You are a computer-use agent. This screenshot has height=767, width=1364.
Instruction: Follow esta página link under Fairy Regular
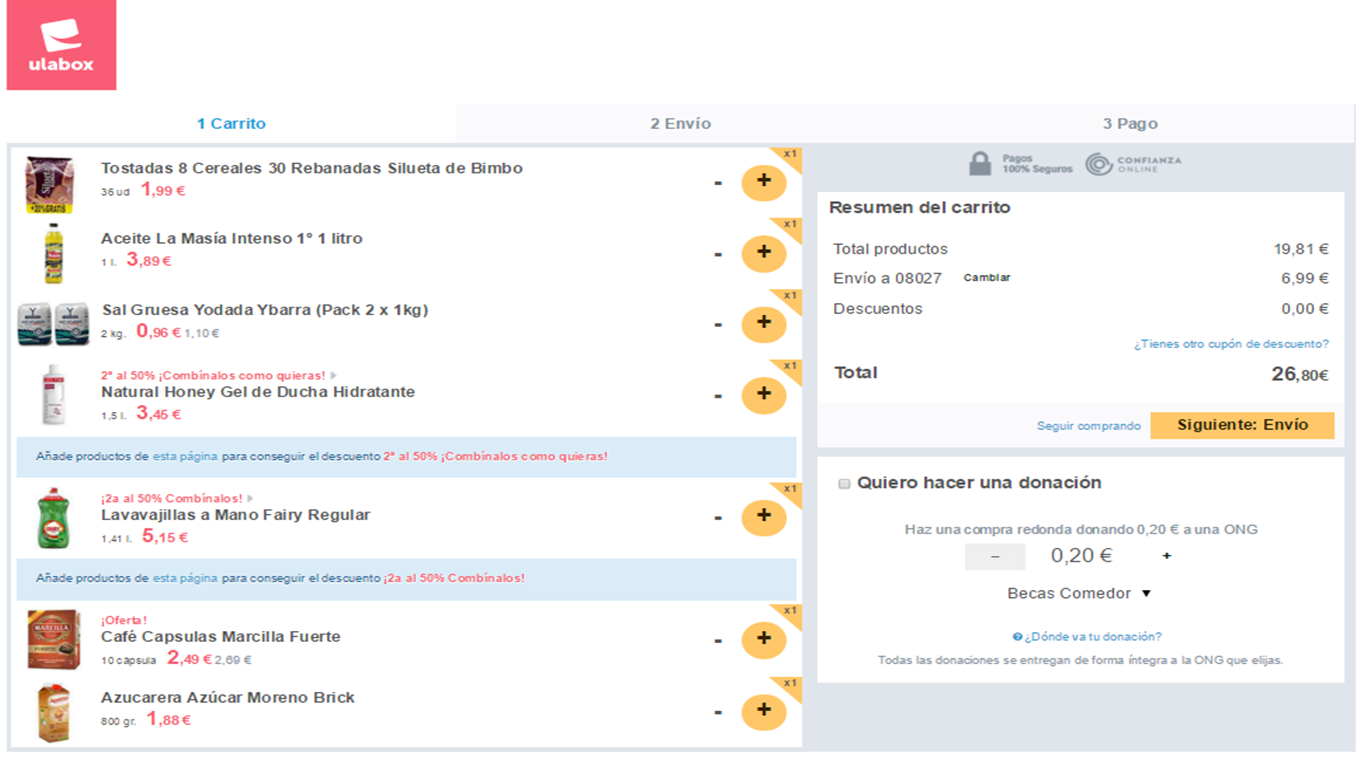point(184,578)
